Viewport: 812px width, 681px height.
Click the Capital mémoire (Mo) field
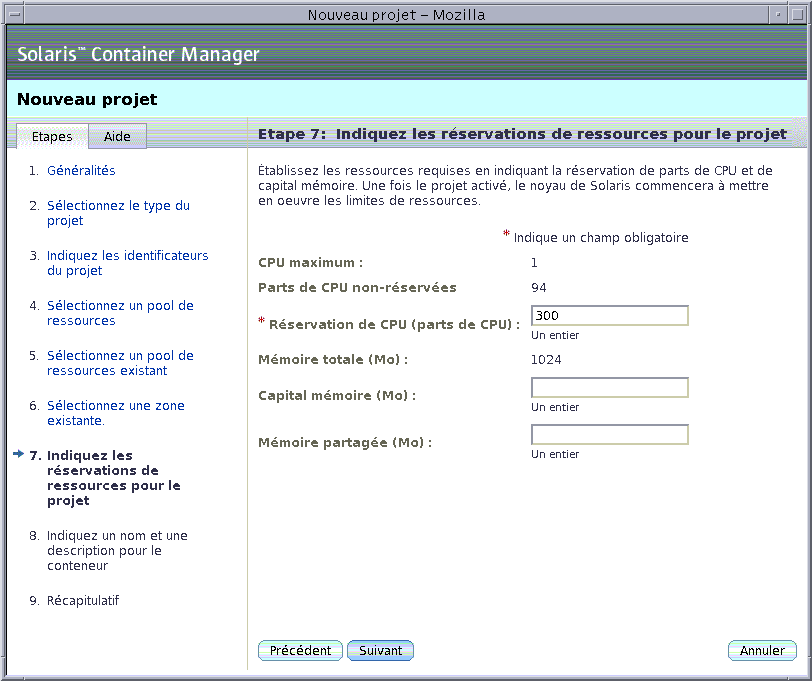610,387
